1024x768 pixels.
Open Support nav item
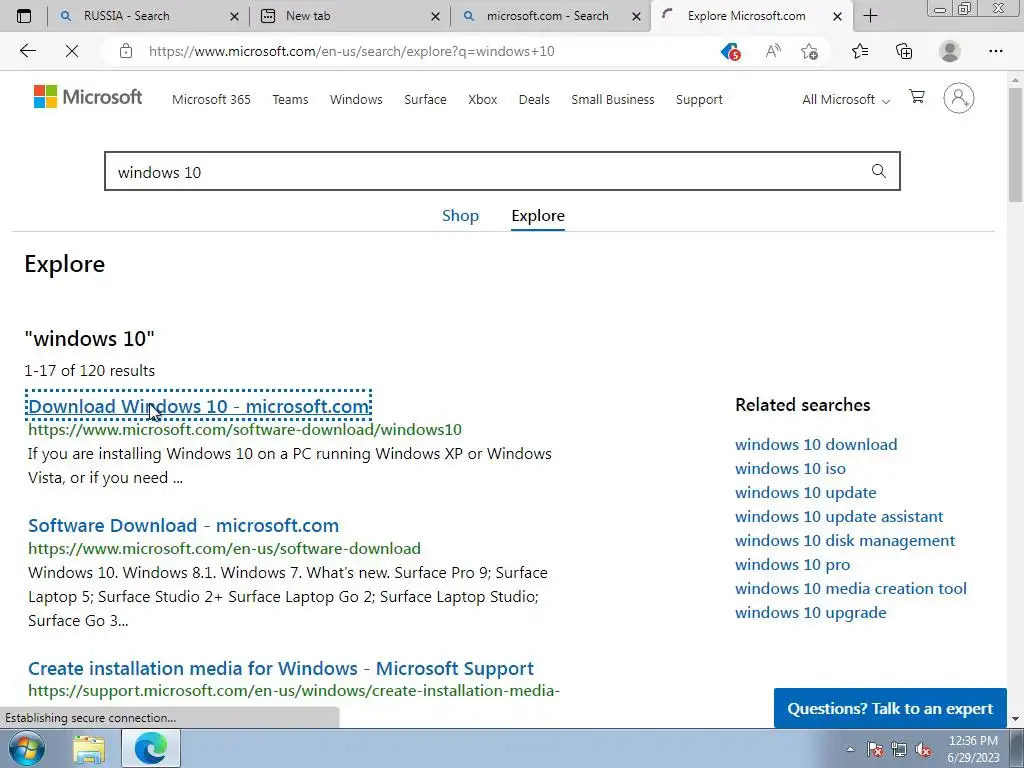coord(699,99)
